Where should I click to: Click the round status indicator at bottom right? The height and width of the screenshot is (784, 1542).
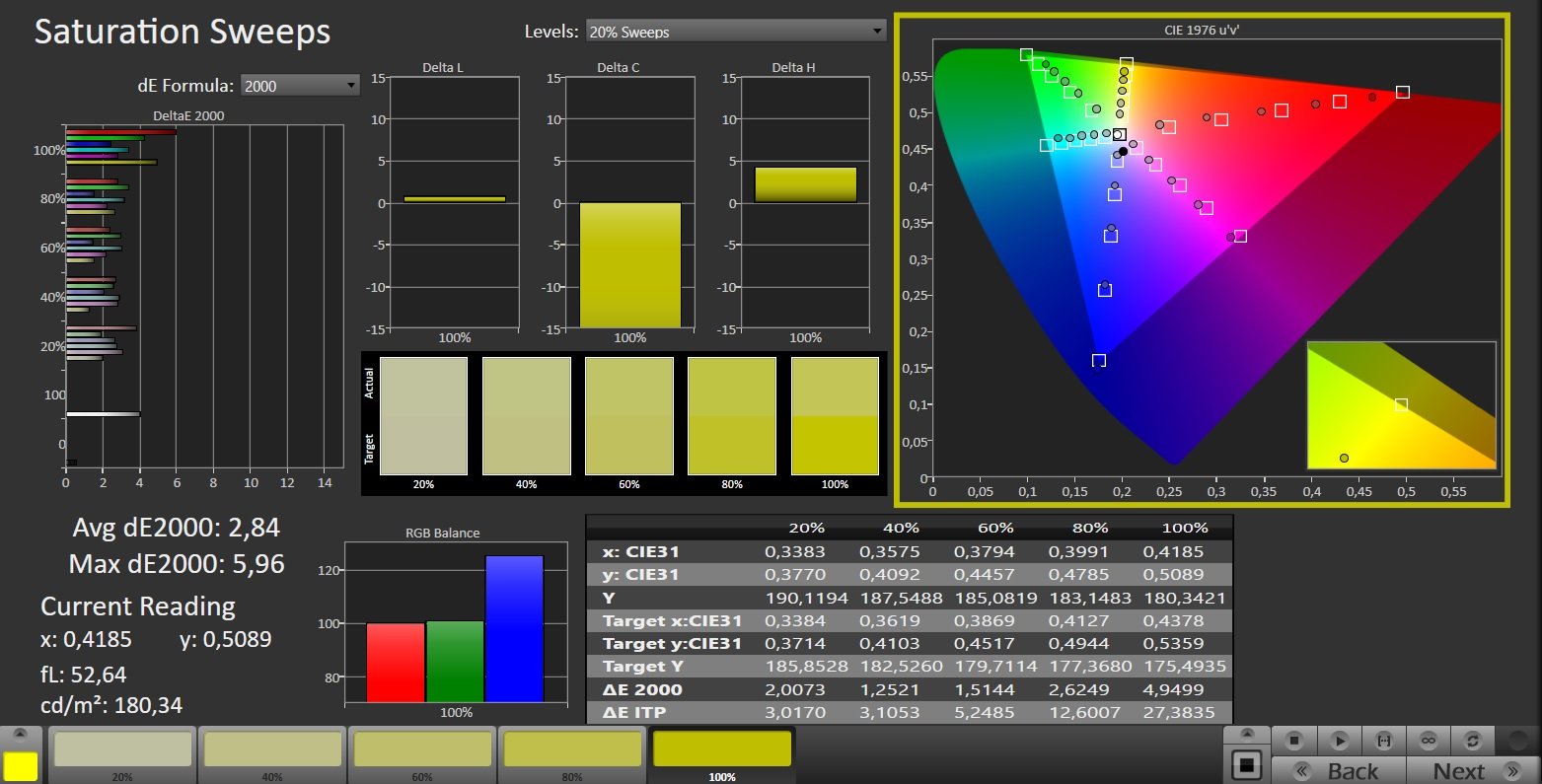click(x=1516, y=740)
